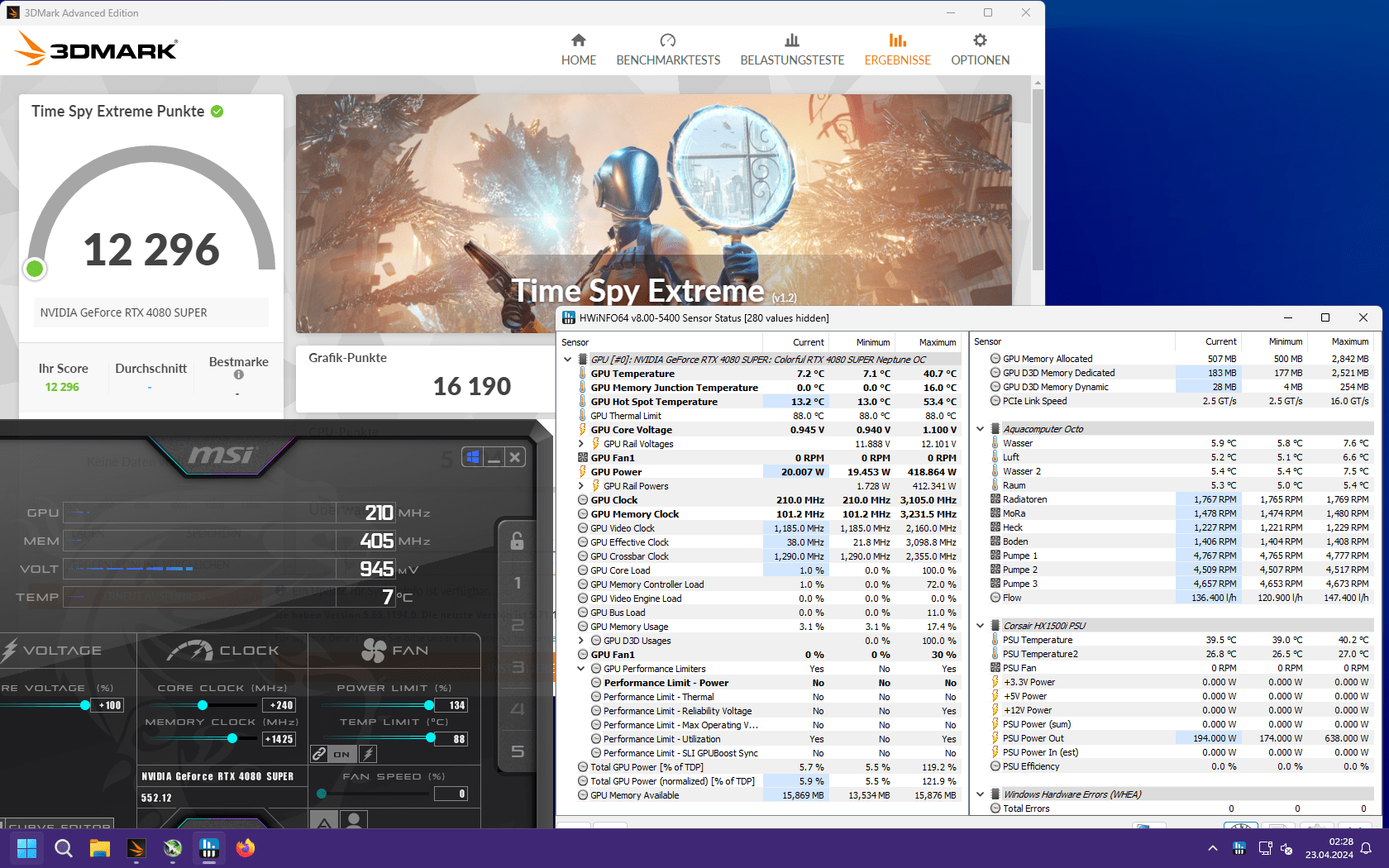Click the Time Spy Extreme preview image

click(653, 213)
